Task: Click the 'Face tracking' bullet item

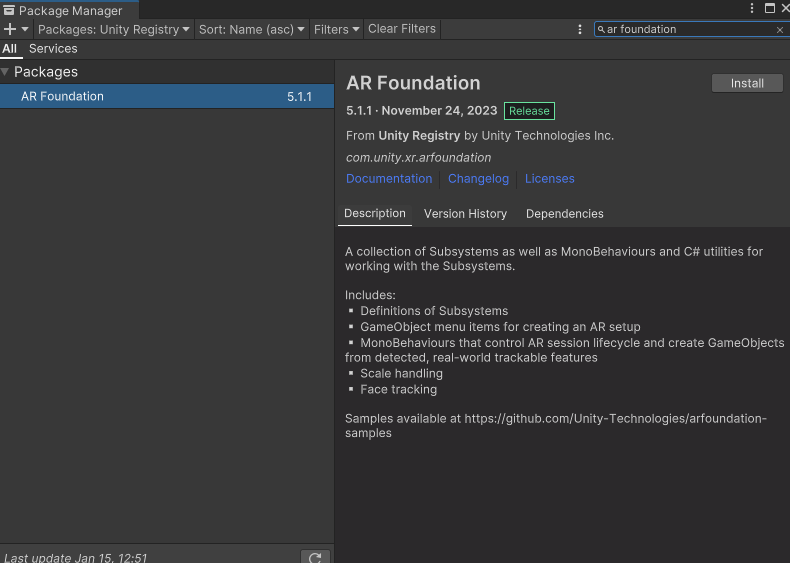Action: coord(398,389)
